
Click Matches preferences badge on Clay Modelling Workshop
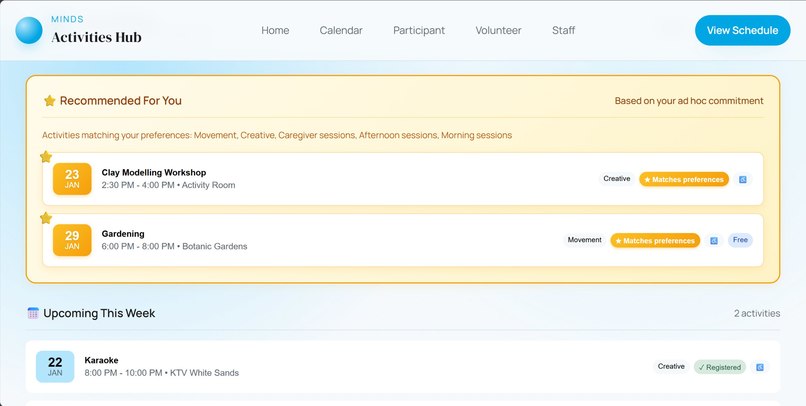tap(684, 179)
